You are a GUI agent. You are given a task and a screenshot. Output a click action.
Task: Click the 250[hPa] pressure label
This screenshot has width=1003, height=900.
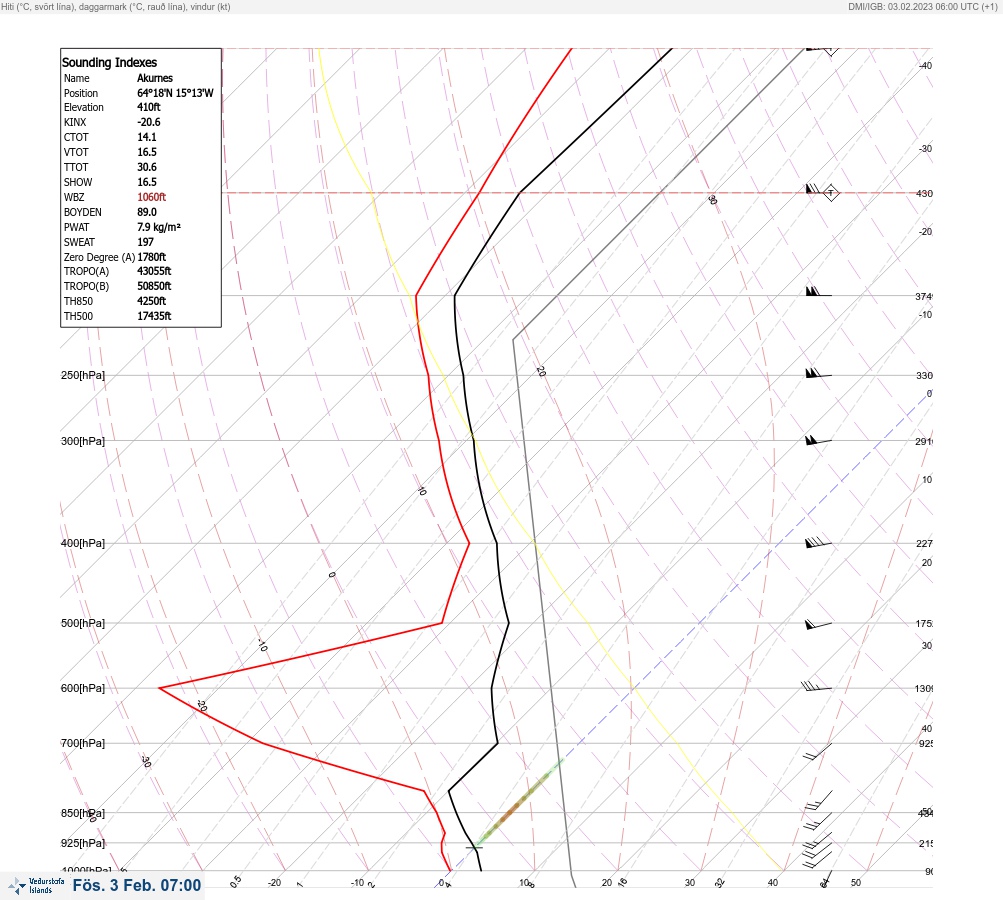(83, 375)
